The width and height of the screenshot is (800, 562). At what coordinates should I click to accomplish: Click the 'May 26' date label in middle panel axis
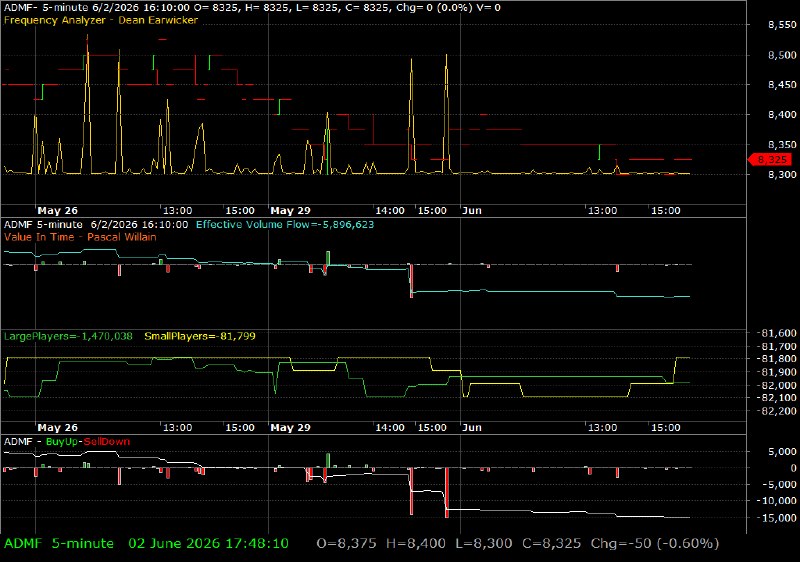coord(58,427)
